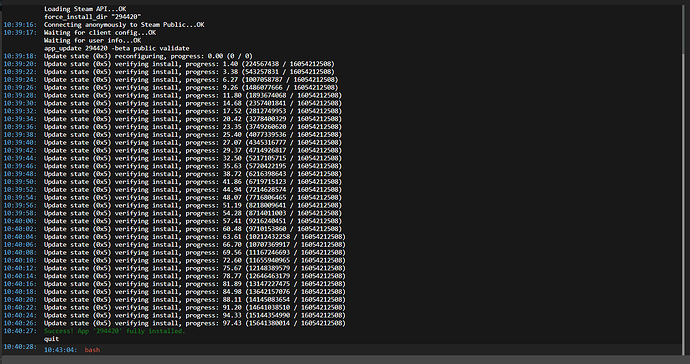
Task: Click the 10:43:04 timestamp beside bash
Action: tap(61, 350)
